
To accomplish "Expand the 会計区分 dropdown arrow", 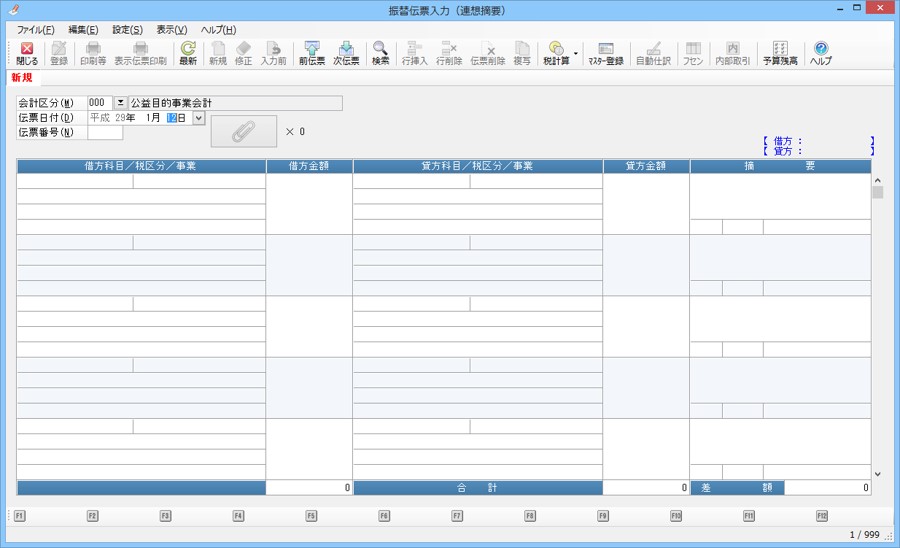I will tap(121, 103).
